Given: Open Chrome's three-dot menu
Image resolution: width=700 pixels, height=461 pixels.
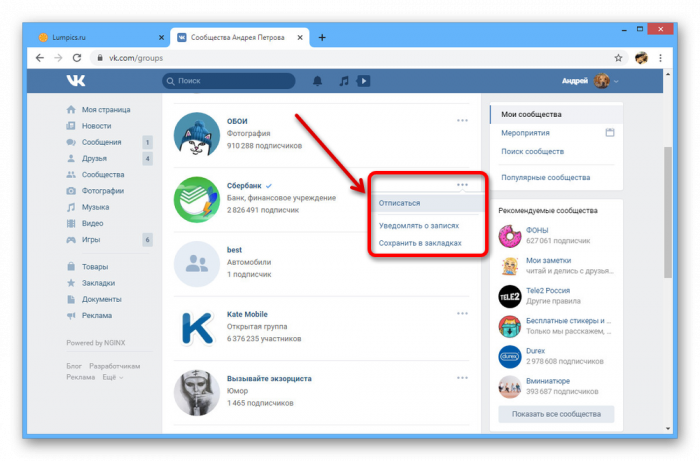Looking at the screenshot, I should click(662, 58).
